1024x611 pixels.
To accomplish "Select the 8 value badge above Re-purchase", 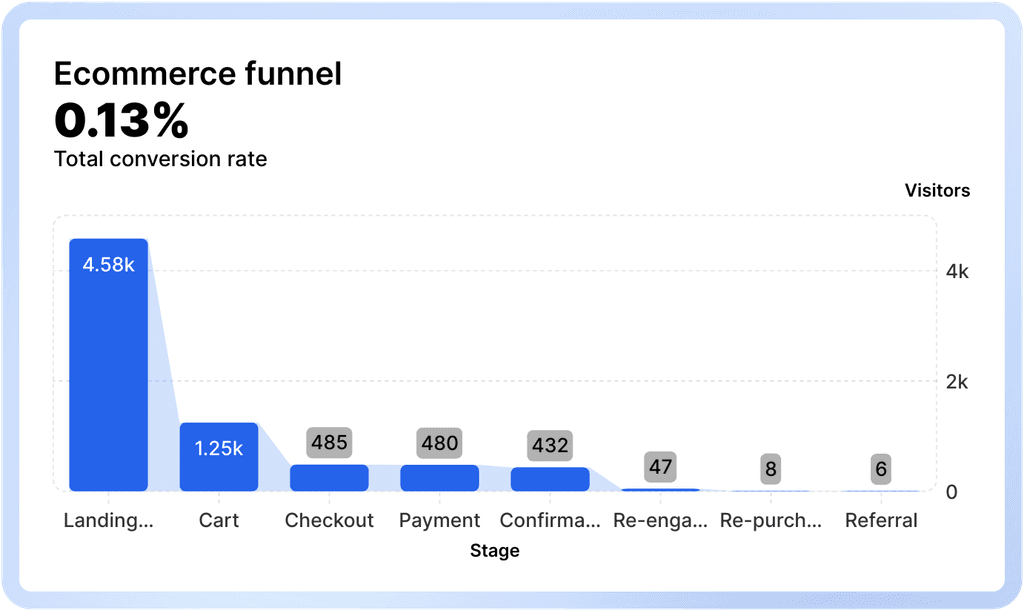I will [770, 469].
